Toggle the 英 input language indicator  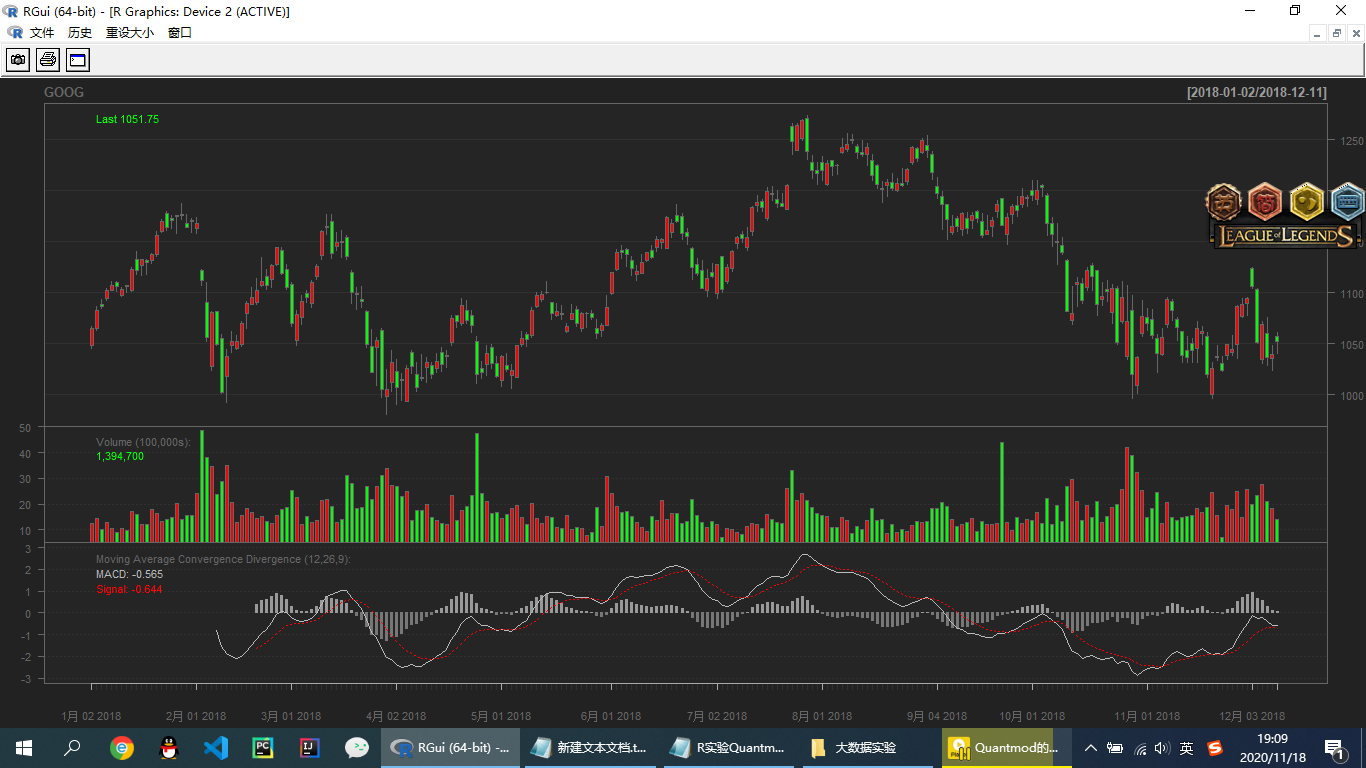tap(1186, 748)
